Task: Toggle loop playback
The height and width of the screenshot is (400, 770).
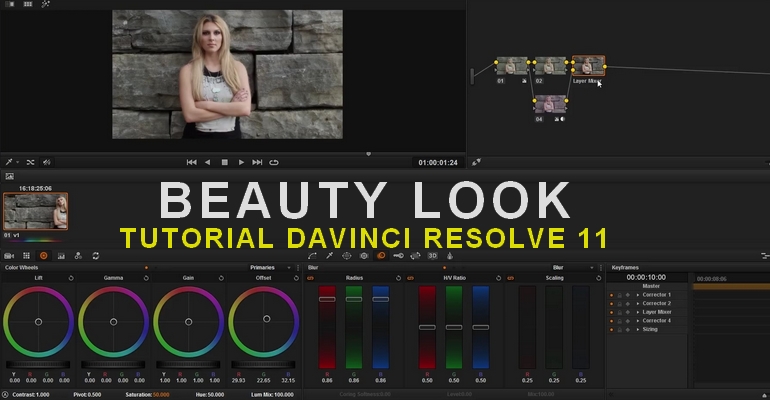Action: pyautogui.click(x=274, y=162)
